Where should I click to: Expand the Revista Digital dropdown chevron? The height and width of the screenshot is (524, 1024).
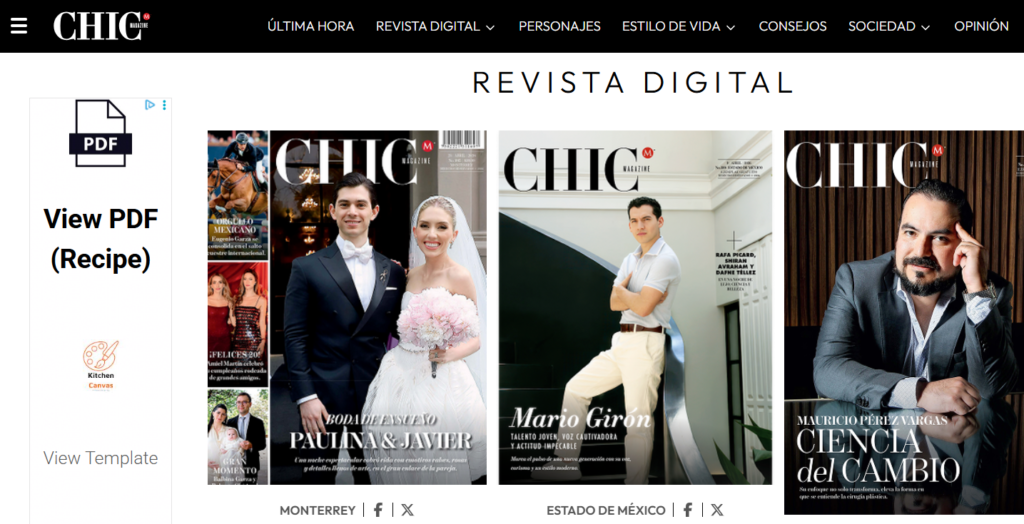(490, 27)
